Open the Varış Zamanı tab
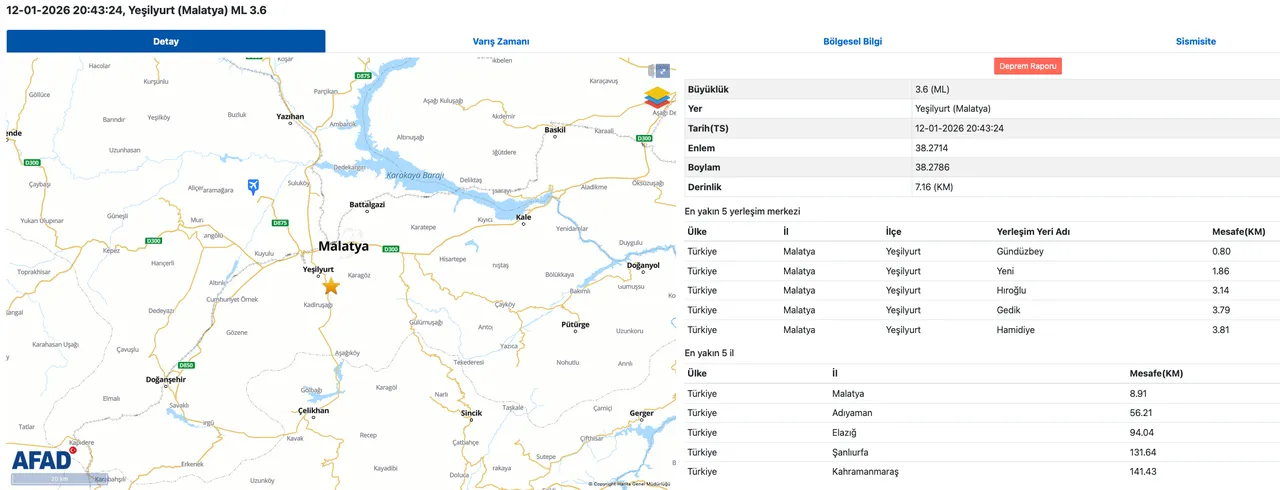The height and width of the screenshot is (490, 1280). pyautogui.click(x=501, y=41)
